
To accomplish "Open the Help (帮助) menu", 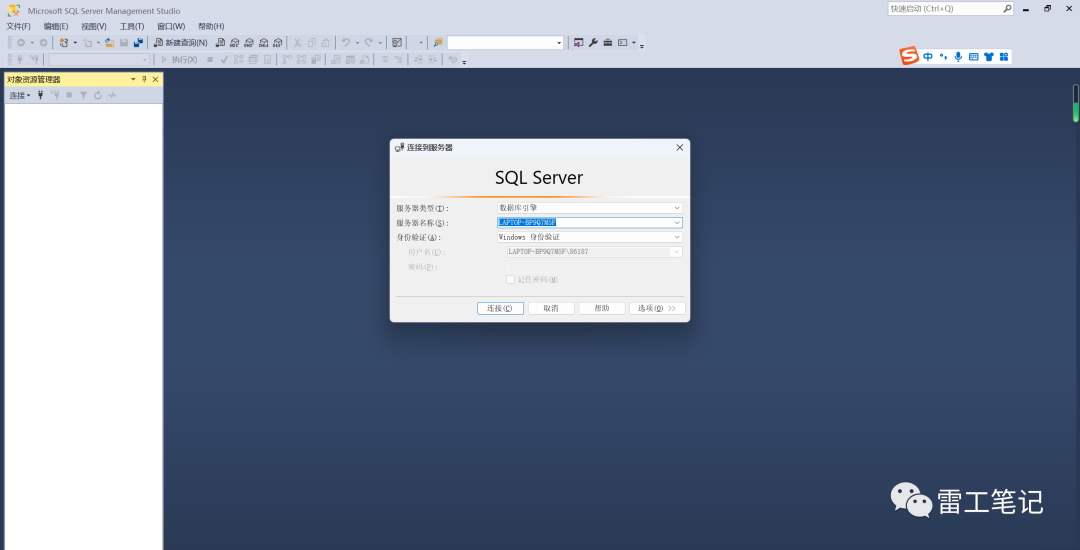I will coord(211,26).
